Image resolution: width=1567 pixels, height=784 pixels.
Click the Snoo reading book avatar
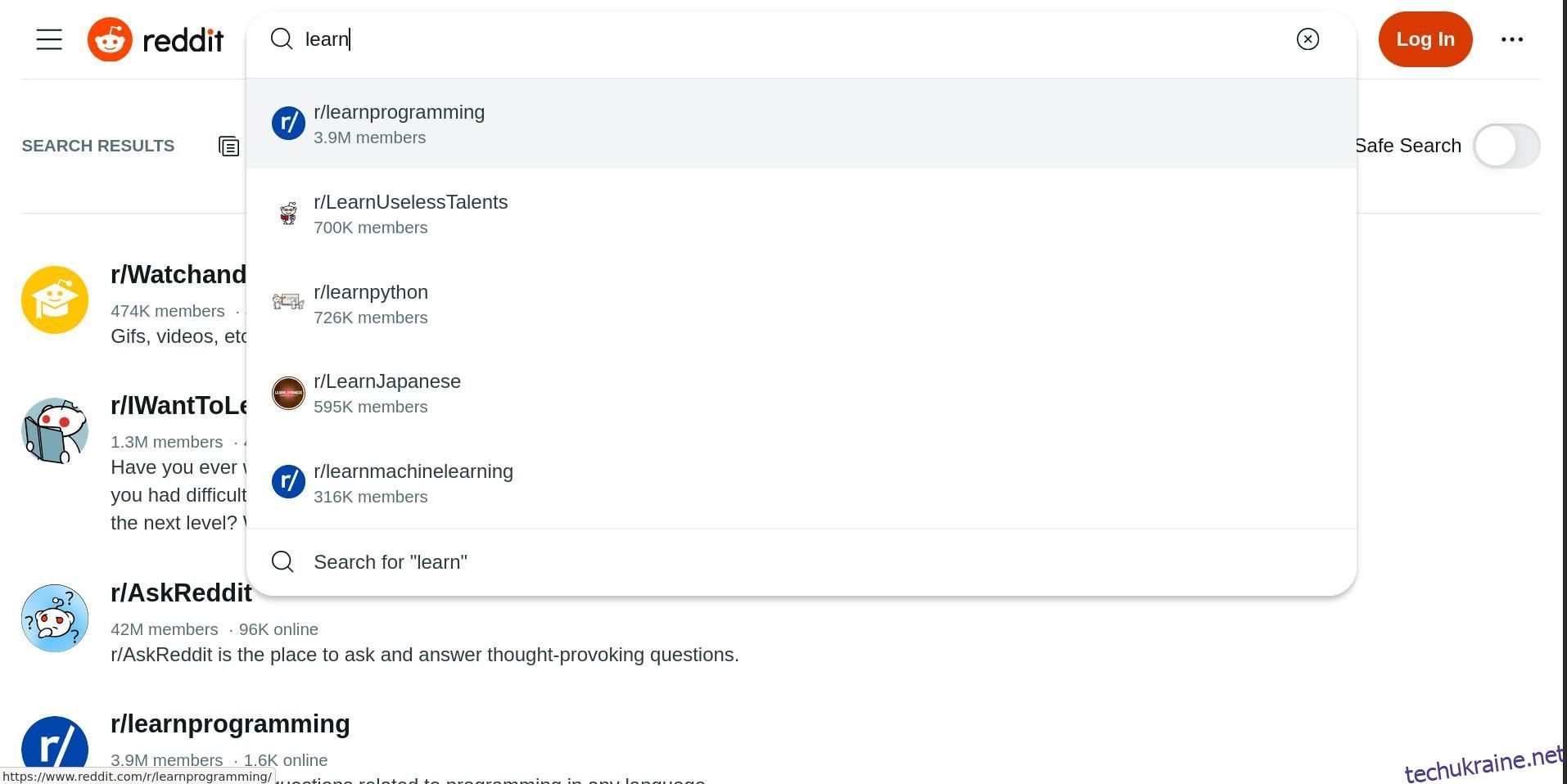(x=55, y=430)
